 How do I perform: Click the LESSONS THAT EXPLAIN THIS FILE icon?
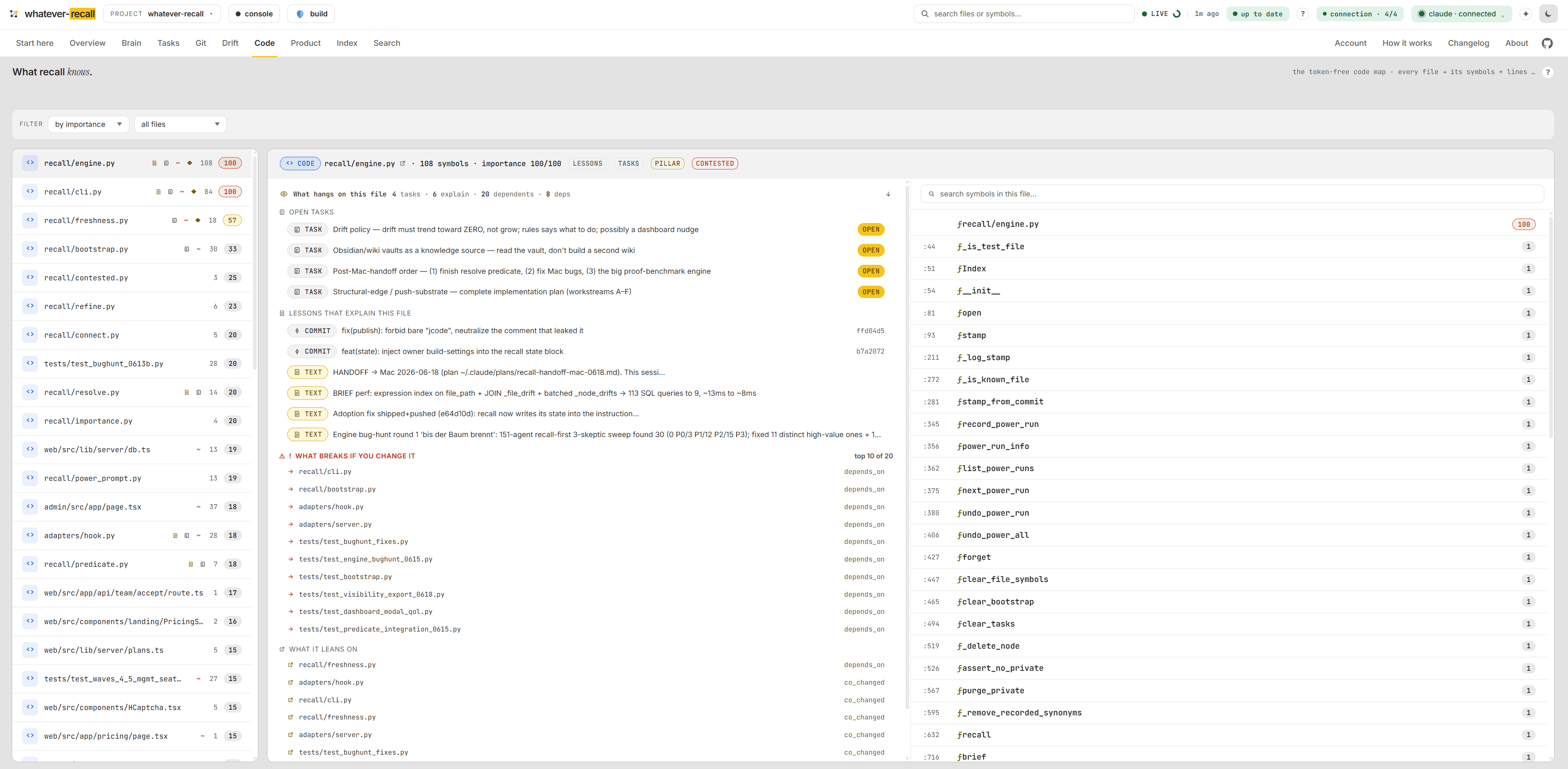click(x=282, y=313)
